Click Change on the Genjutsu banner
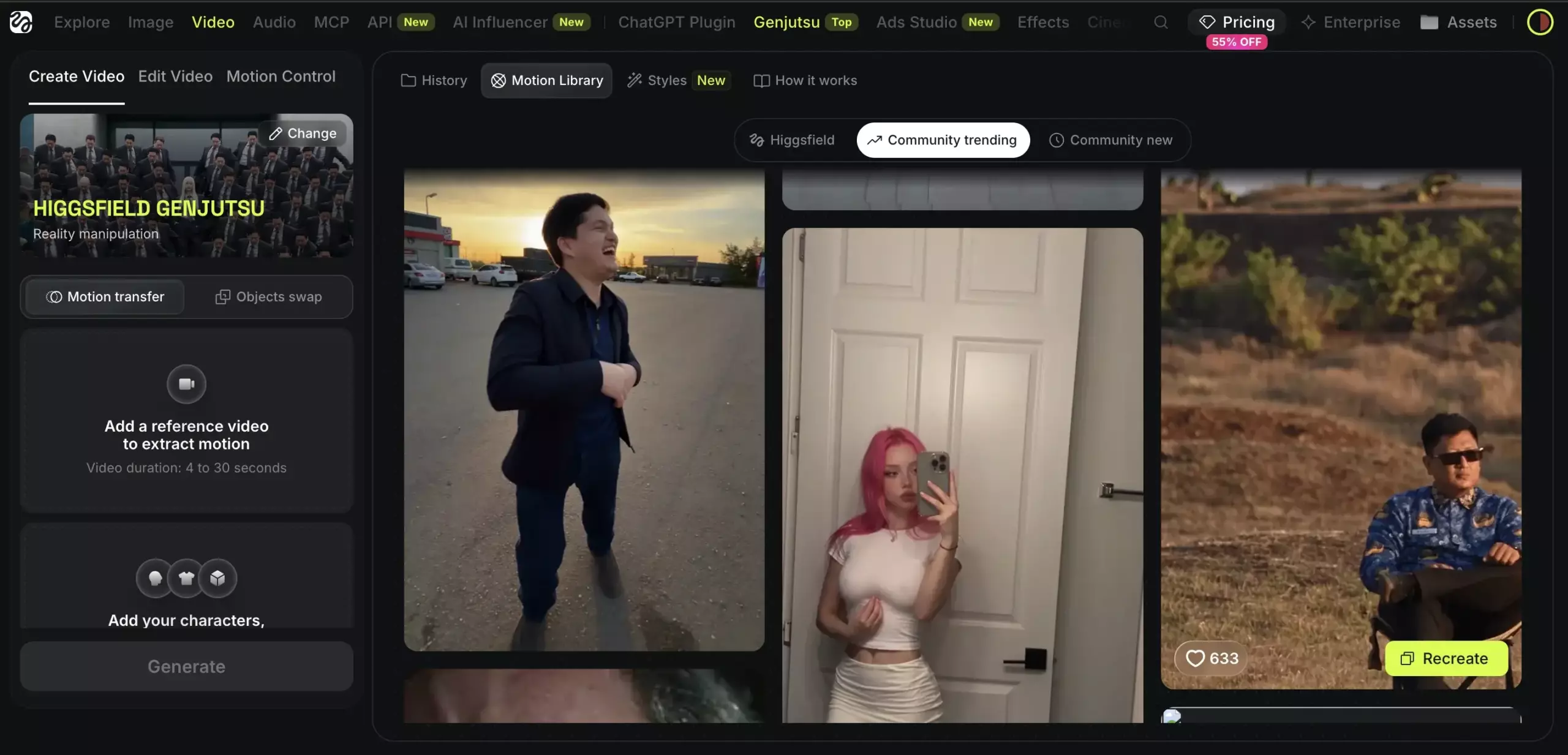The width and height of the screenshot is (1568, 755). [x=303, y=133]
